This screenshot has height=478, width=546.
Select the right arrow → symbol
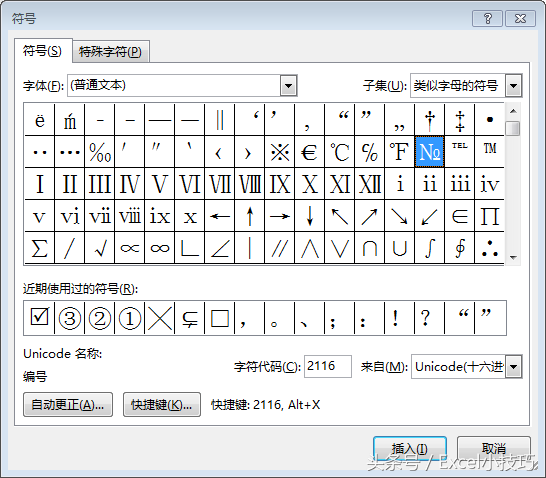click(279, 216)
